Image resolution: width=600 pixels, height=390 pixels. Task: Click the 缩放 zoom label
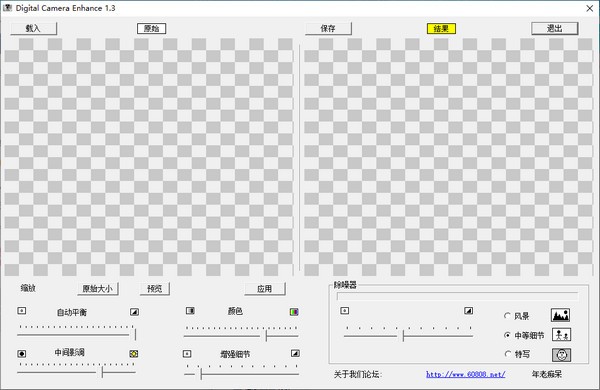(28, 288)
